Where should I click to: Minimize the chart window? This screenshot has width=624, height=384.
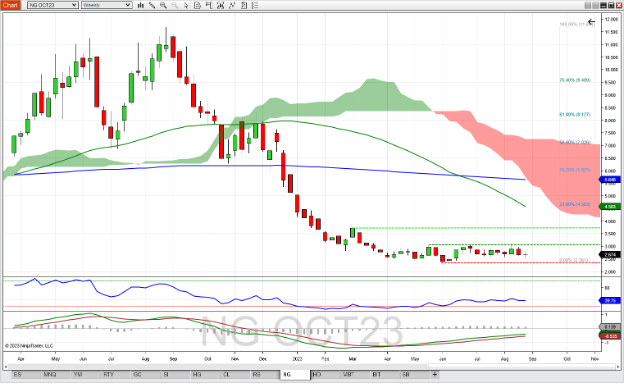(x=604, y=5)
